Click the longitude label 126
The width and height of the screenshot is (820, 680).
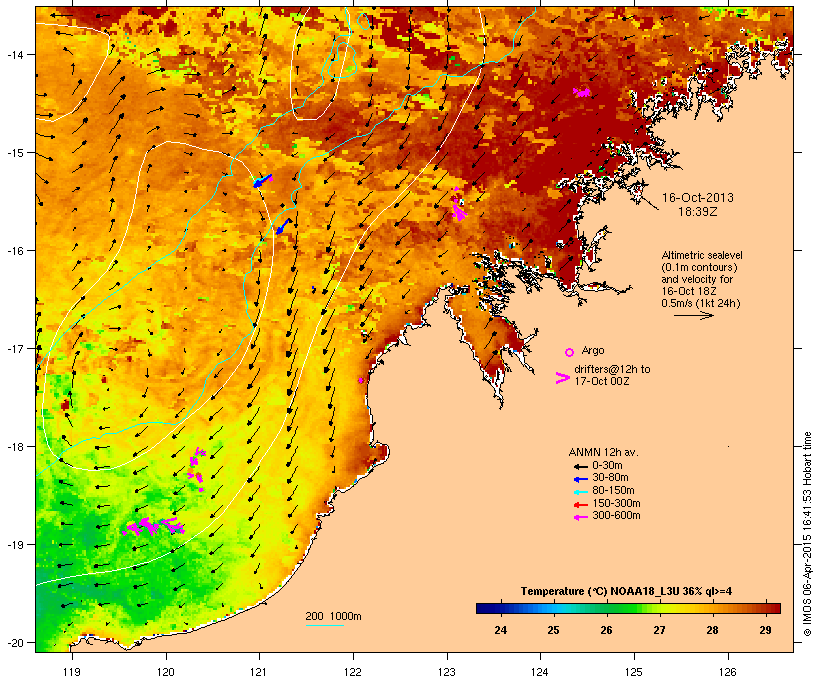point(728,672)
